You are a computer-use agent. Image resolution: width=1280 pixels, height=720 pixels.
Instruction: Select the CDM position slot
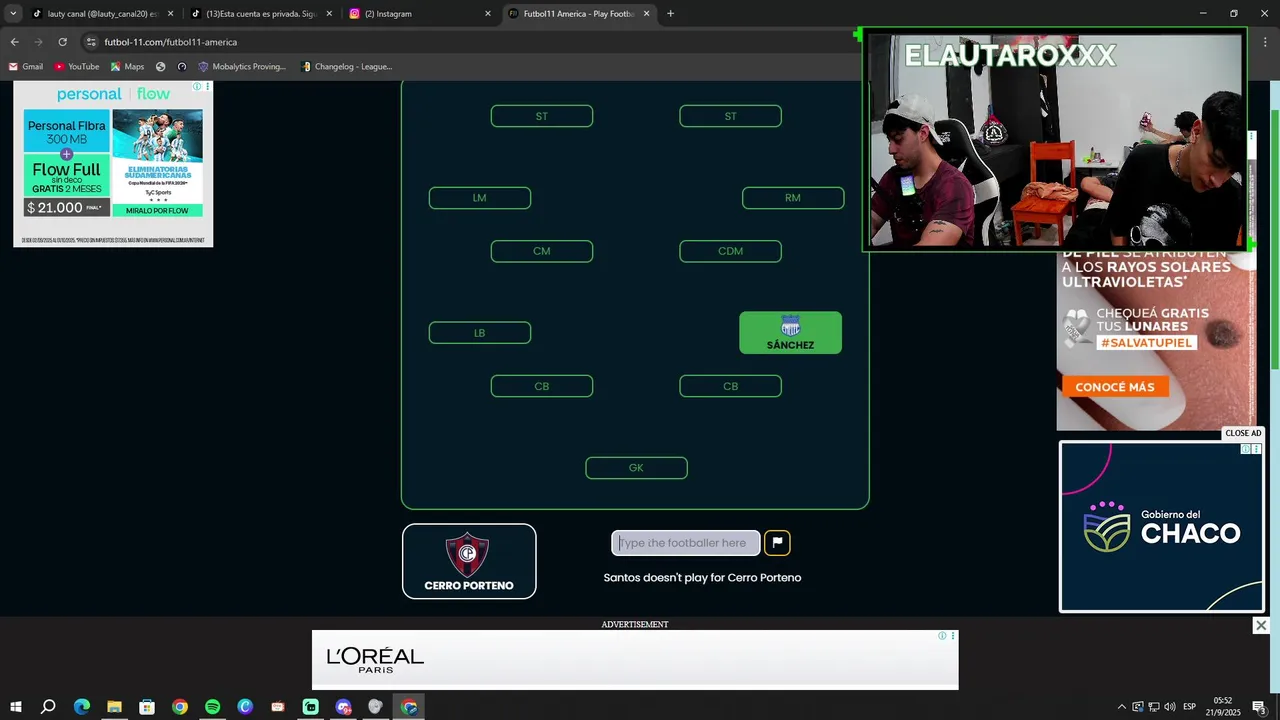[730, 251]
